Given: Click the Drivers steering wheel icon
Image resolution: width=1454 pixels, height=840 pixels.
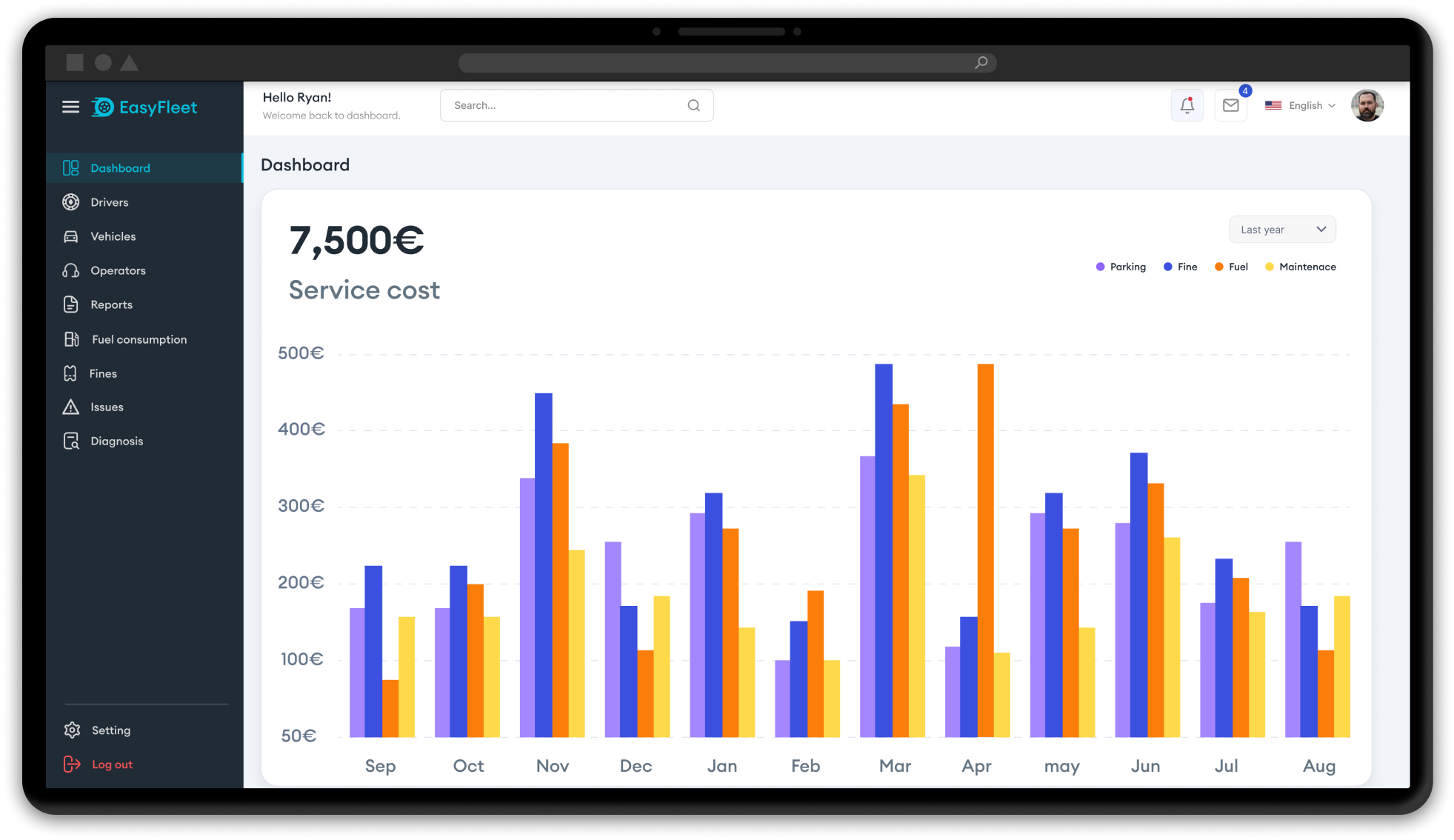Looking at the screenshot, I should pyautogui.click(x=71, y=202).
